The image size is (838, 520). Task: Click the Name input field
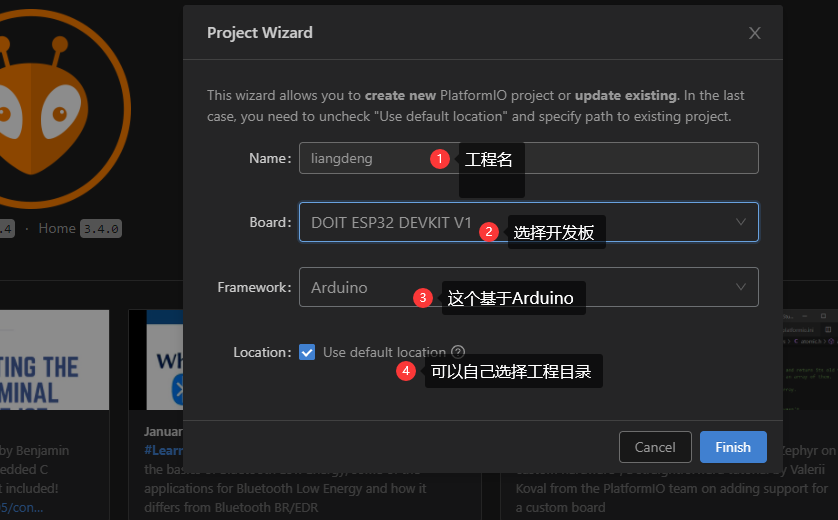[529, 158]
